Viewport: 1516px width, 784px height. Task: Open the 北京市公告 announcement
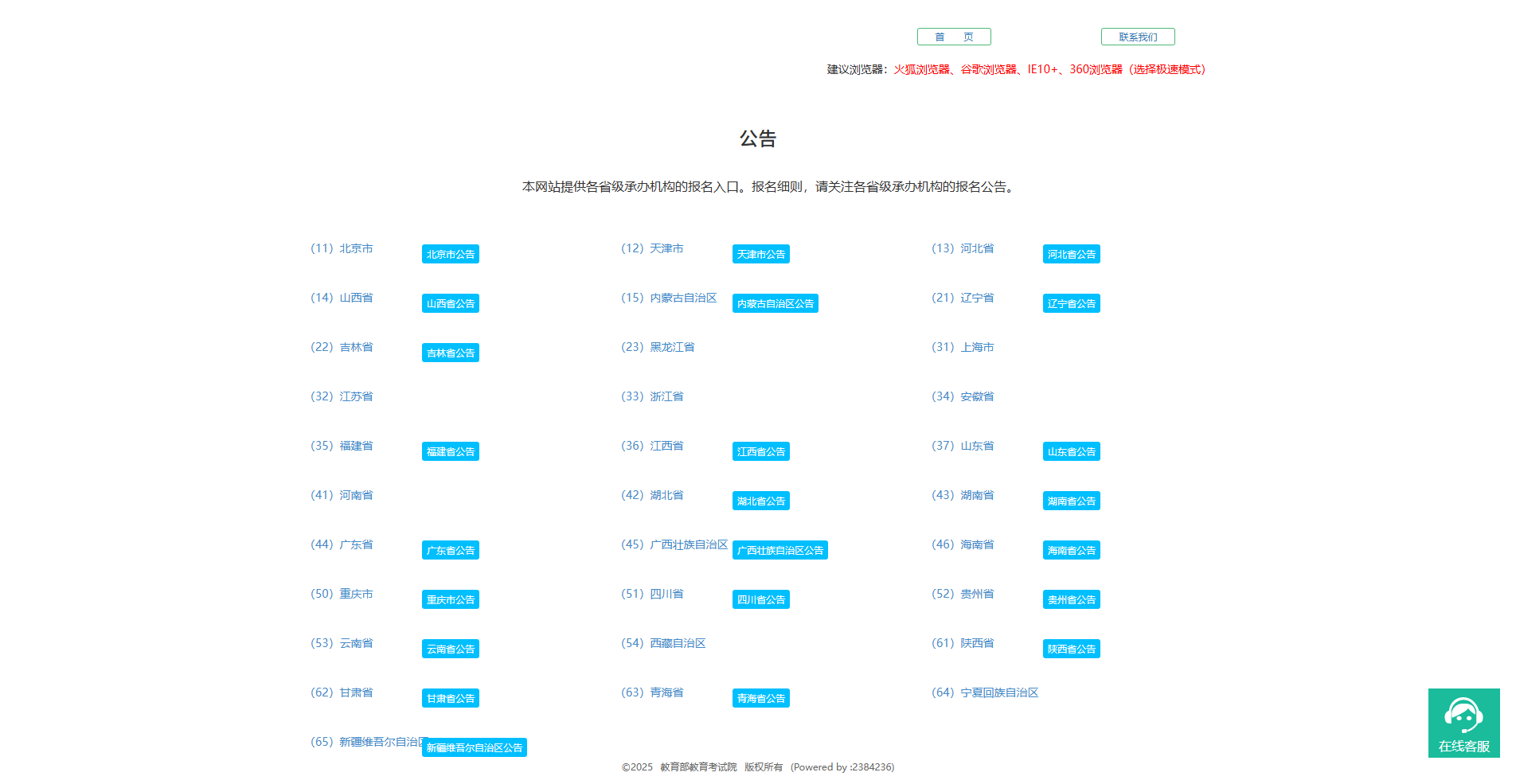(450, 254)
